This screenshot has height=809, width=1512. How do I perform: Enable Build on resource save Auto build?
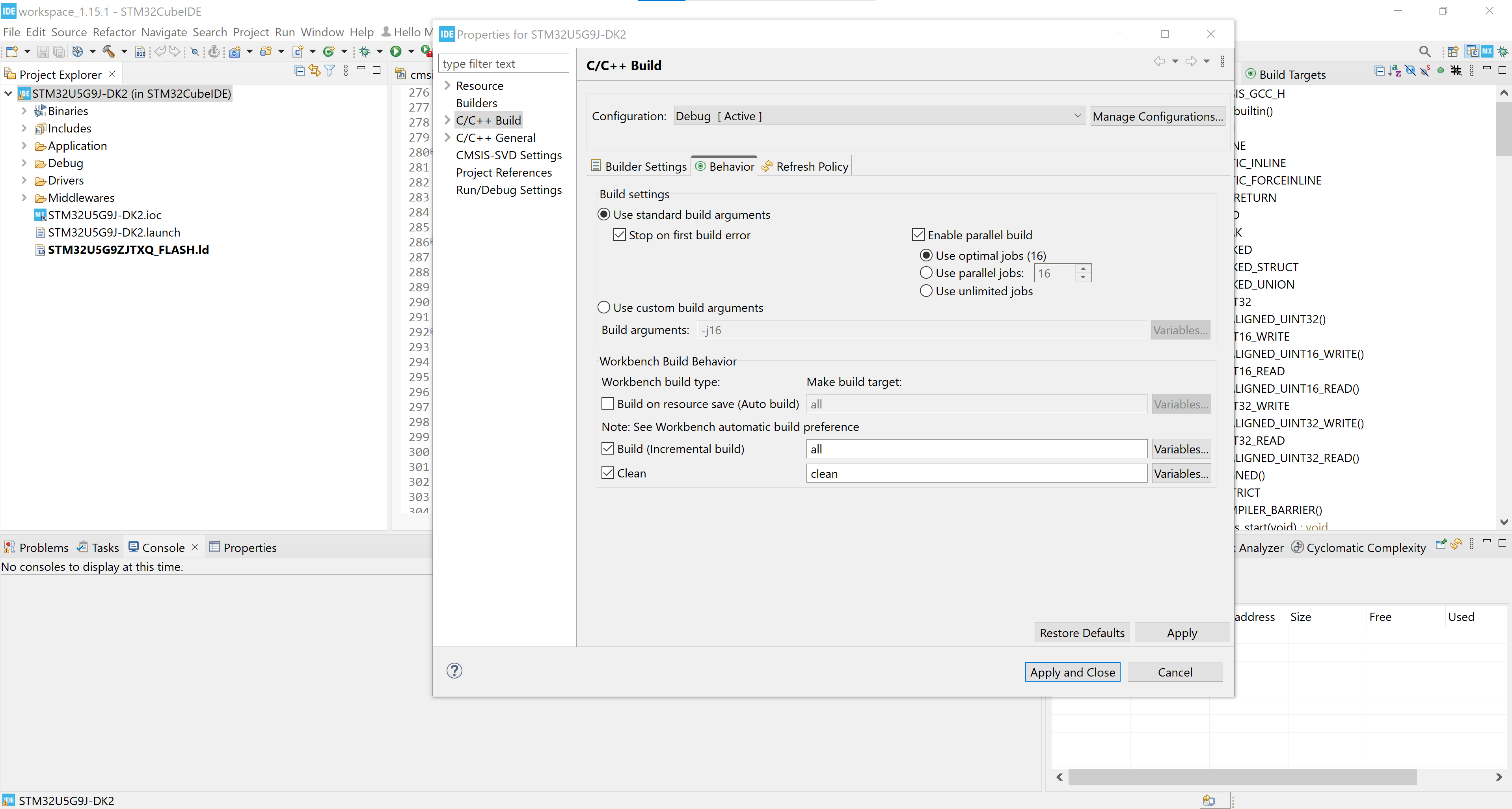click(x=608, y=403)
